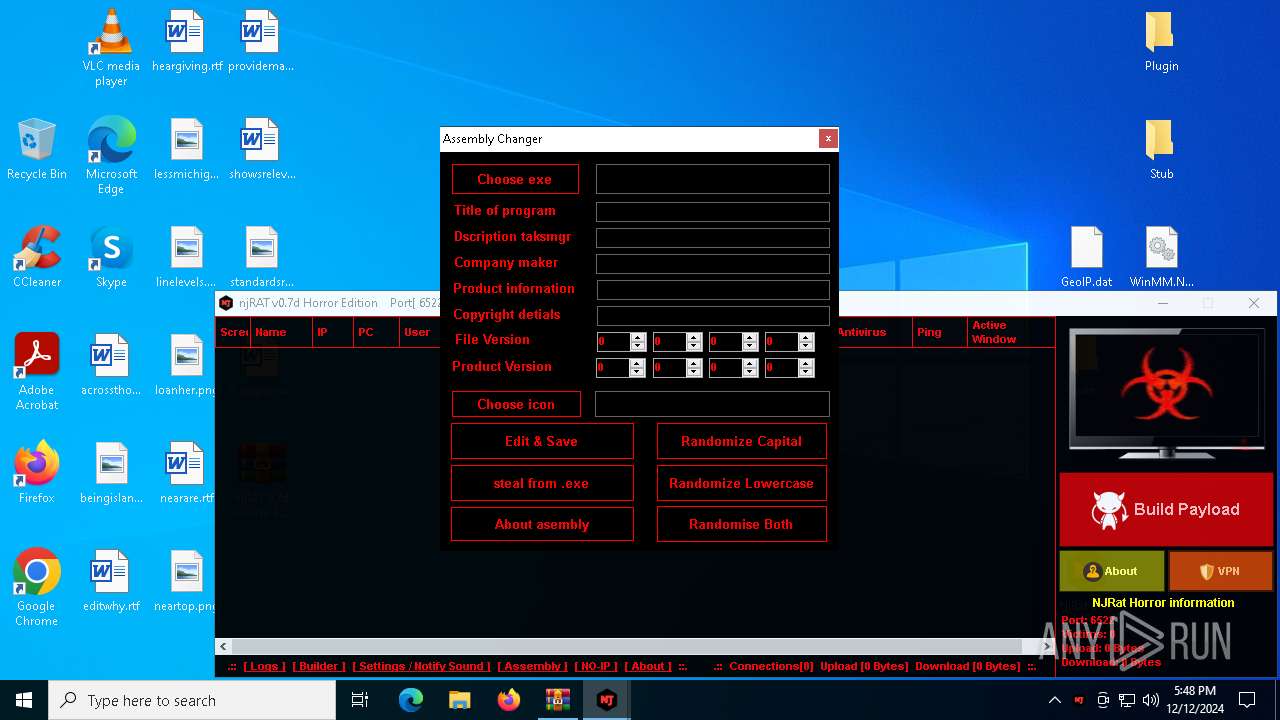Image resolution: width=1280 pixels, height=720 pixels.
Task: Open heargiving.rtf document on desktop
Action: coord(187,42)
